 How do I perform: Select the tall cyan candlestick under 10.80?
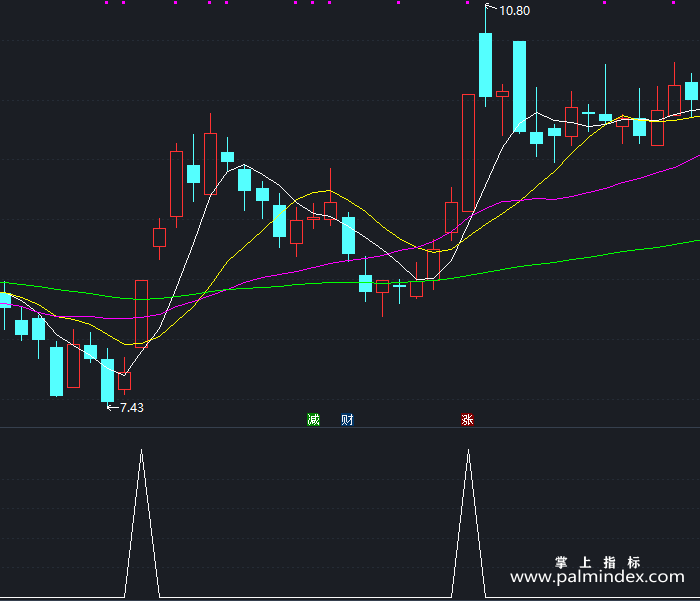coord(485,64)
